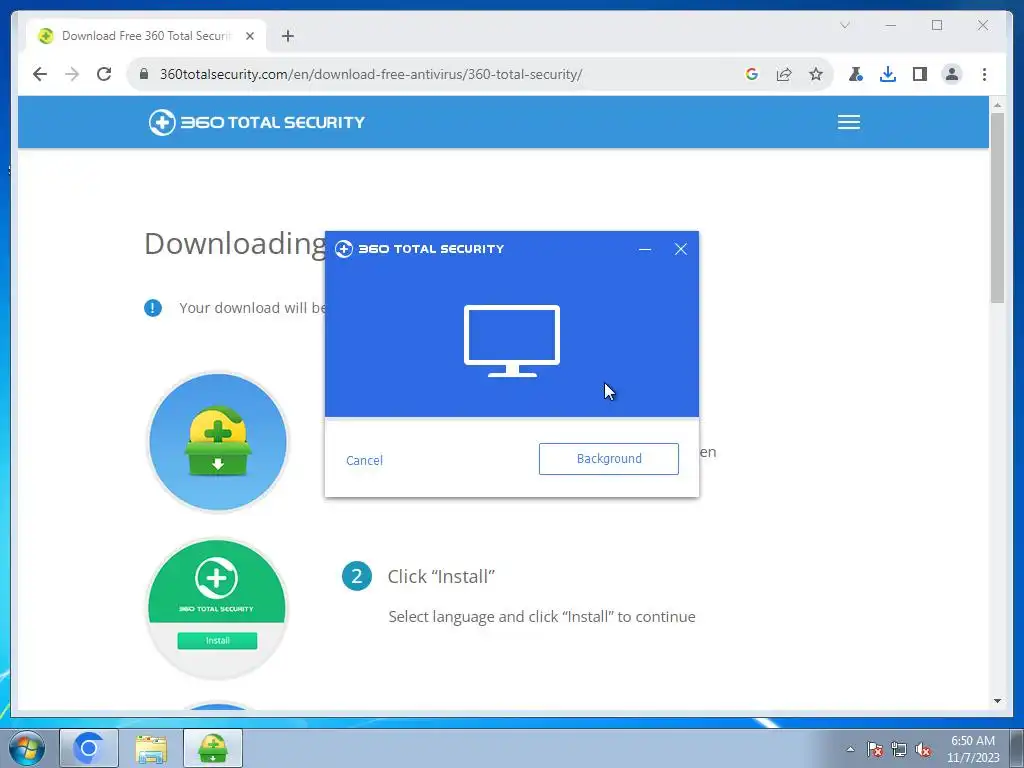The height and width of the screenshot is (768, 1024).
Task: Click the taskbar clock showing 6:50 AM
Action: [972, 749]
